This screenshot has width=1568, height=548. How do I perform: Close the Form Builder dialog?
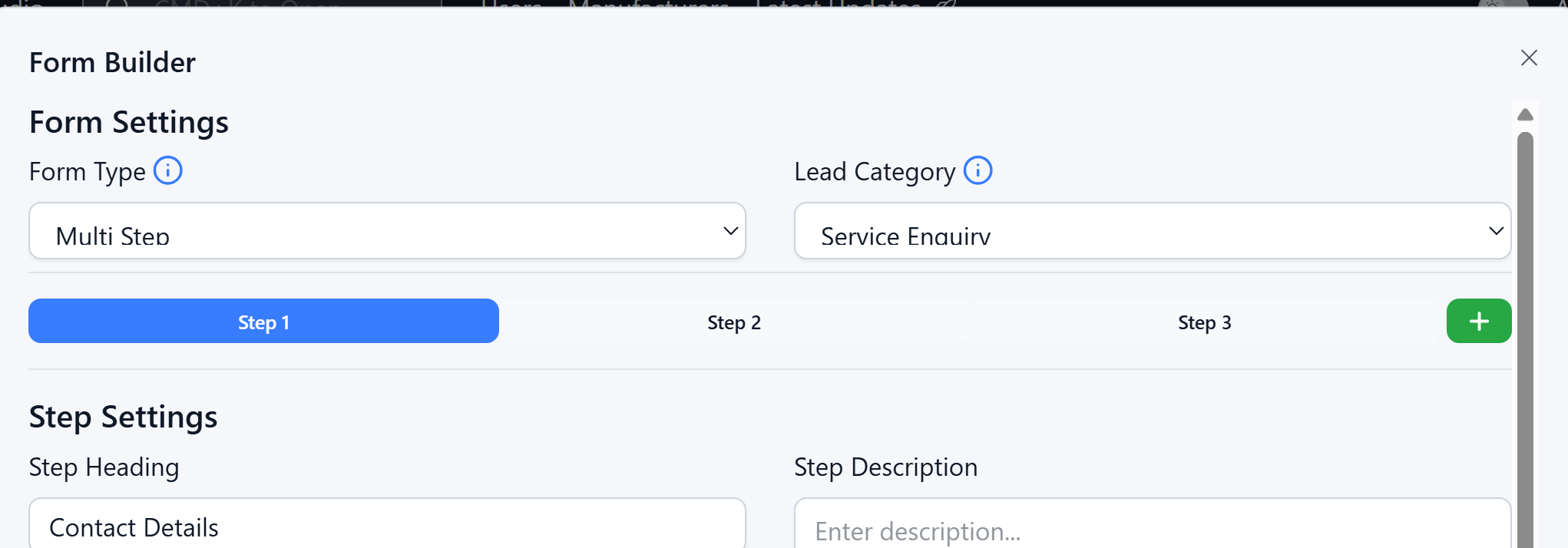(1528, 58)
